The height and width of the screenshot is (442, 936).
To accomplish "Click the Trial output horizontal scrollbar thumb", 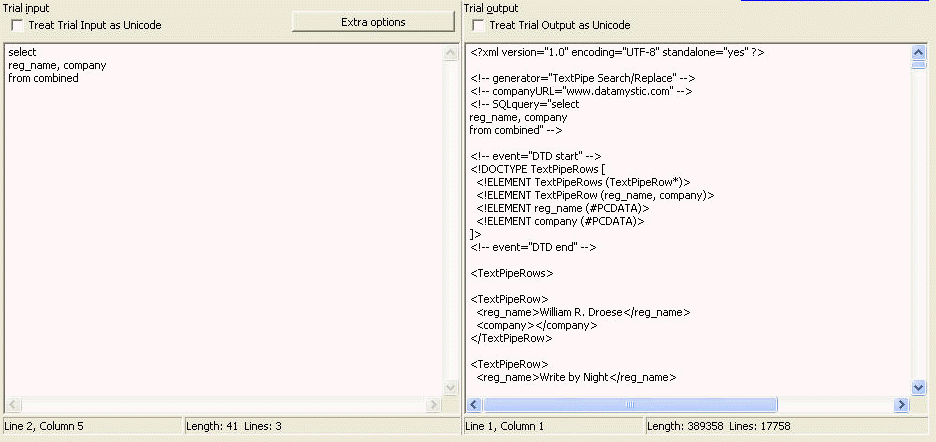I will coord(630,404).
